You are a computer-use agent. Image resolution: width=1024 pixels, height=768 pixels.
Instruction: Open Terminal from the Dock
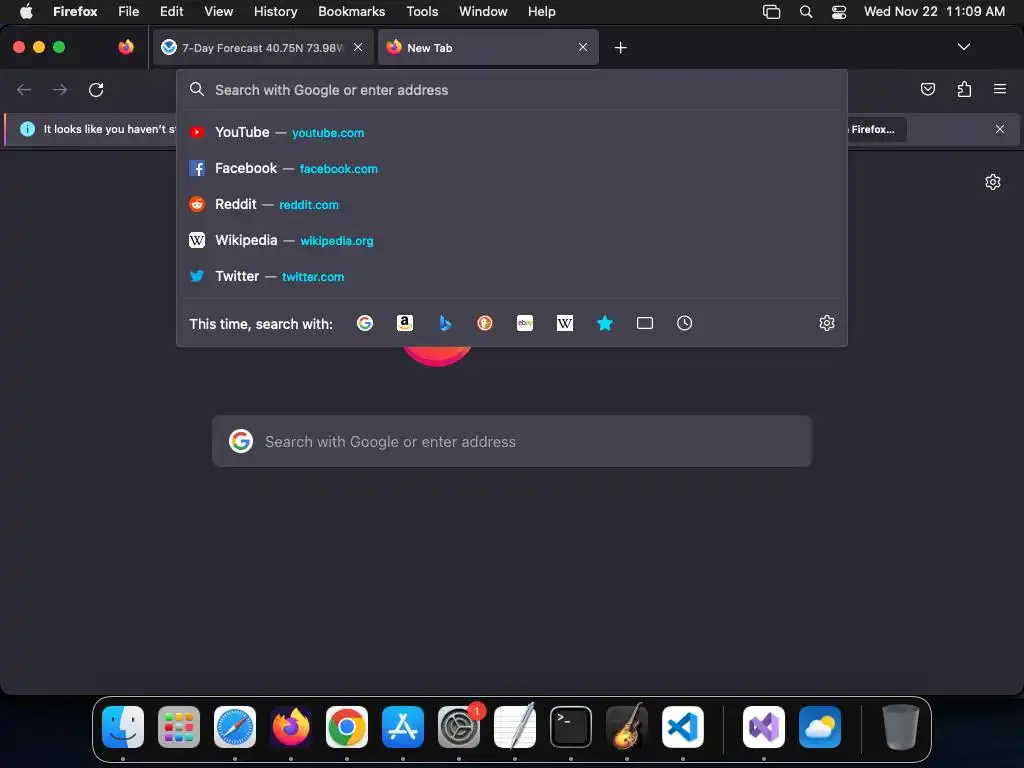[x=571, y=727]
